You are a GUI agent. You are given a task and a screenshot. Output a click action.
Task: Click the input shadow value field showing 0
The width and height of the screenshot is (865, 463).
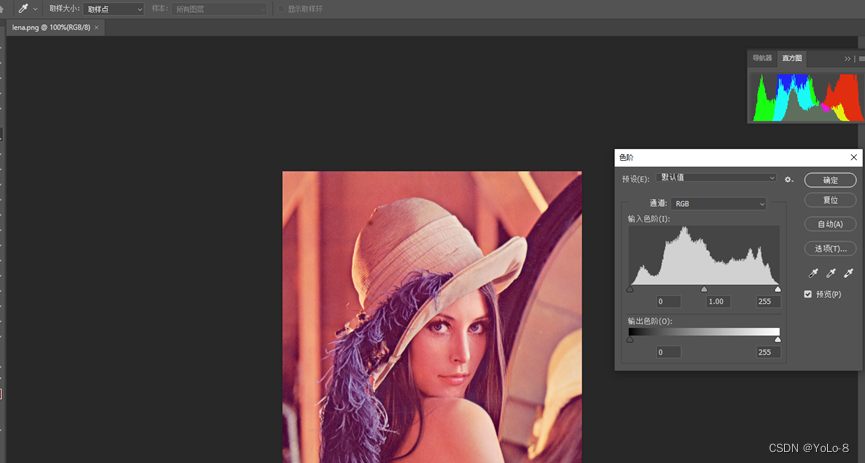point(669,301)
